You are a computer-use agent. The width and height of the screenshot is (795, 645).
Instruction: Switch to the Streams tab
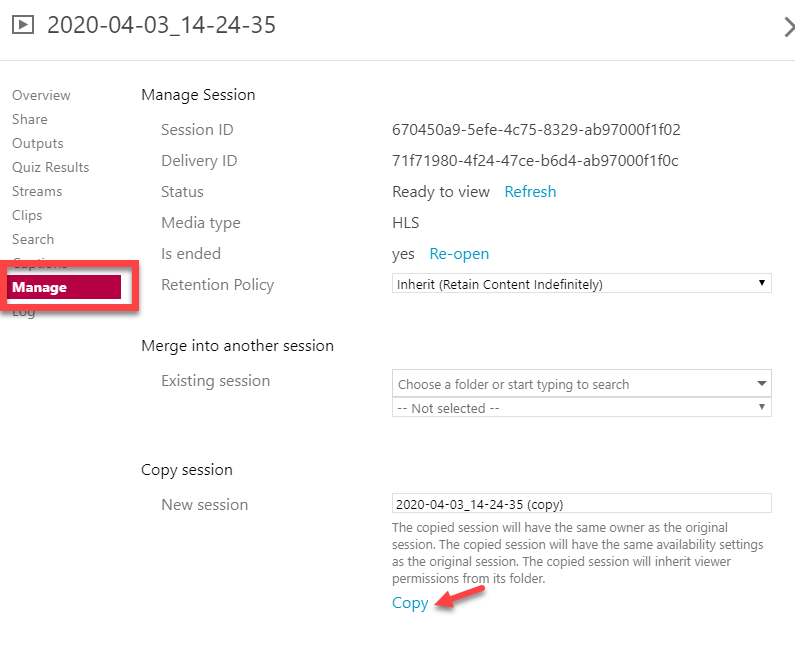click(37, 191)
